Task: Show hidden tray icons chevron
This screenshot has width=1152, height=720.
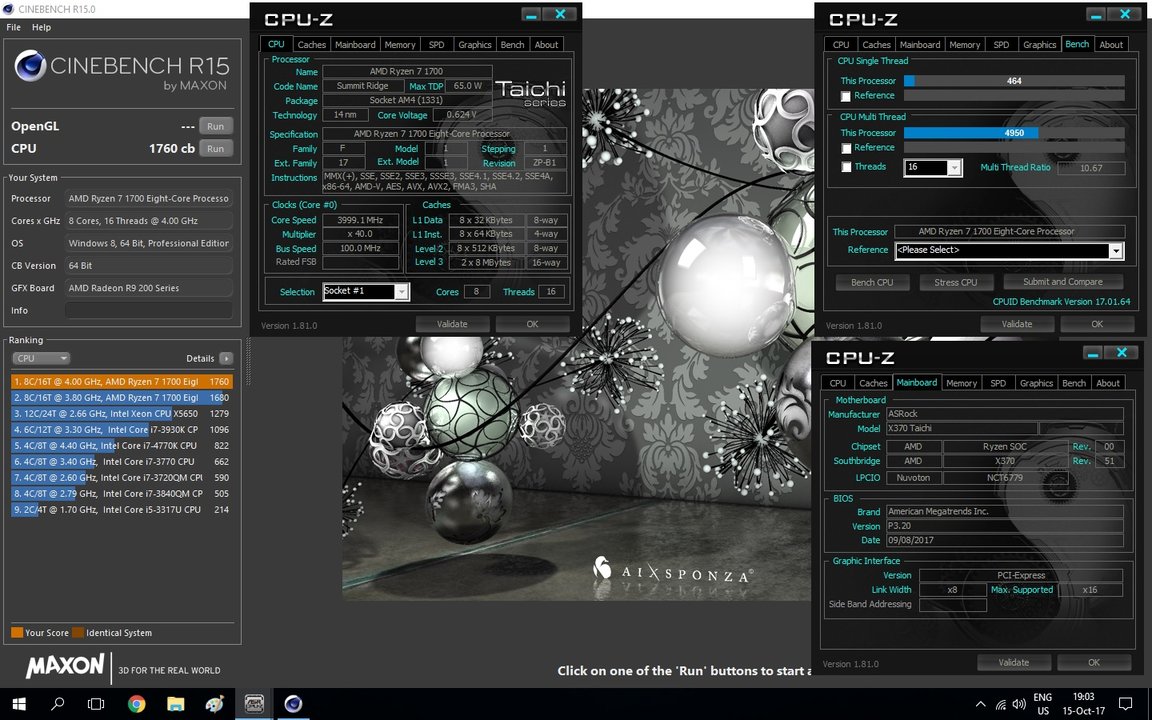Action: click(980, 704)
